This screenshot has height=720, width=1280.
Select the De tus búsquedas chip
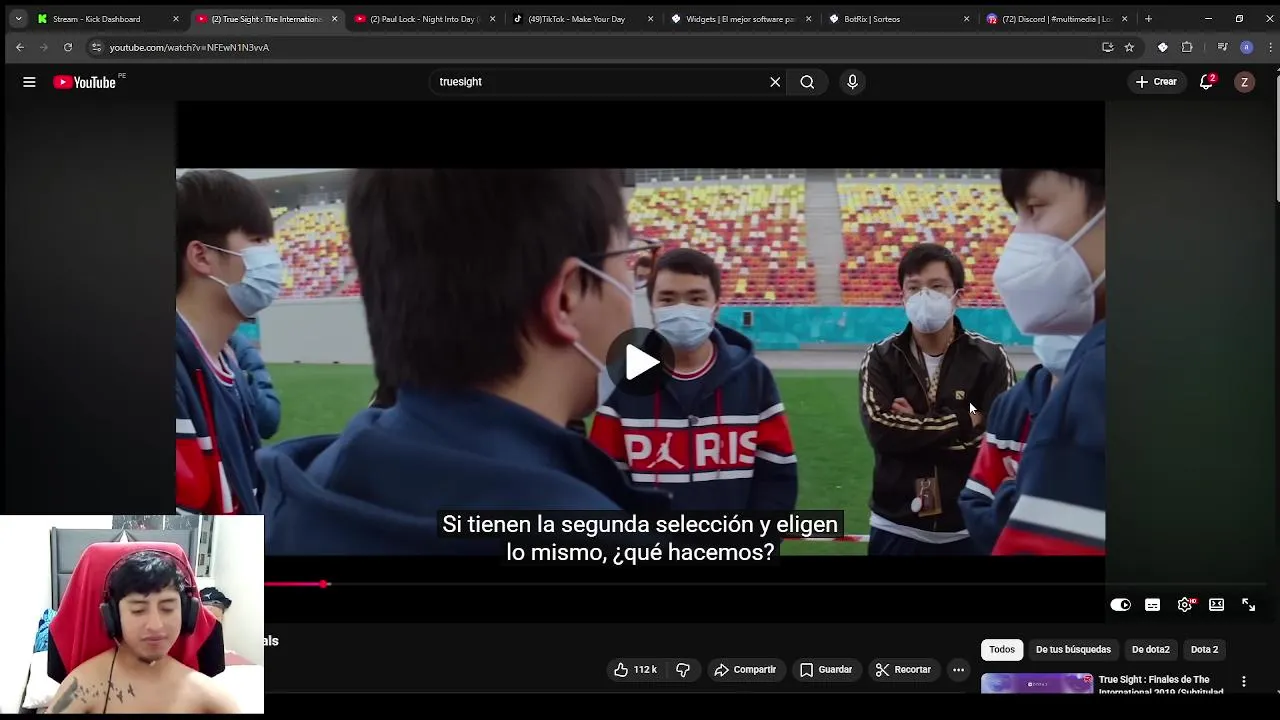coord(1073,650)
